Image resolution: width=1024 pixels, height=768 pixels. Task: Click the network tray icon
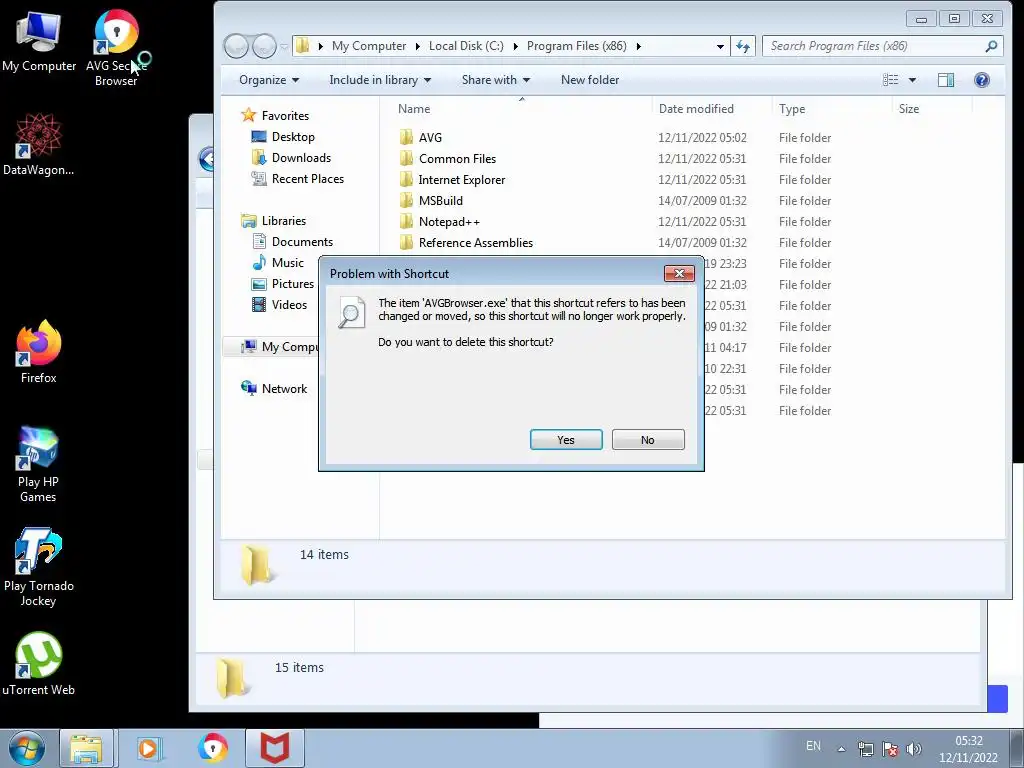click(866, 749)
